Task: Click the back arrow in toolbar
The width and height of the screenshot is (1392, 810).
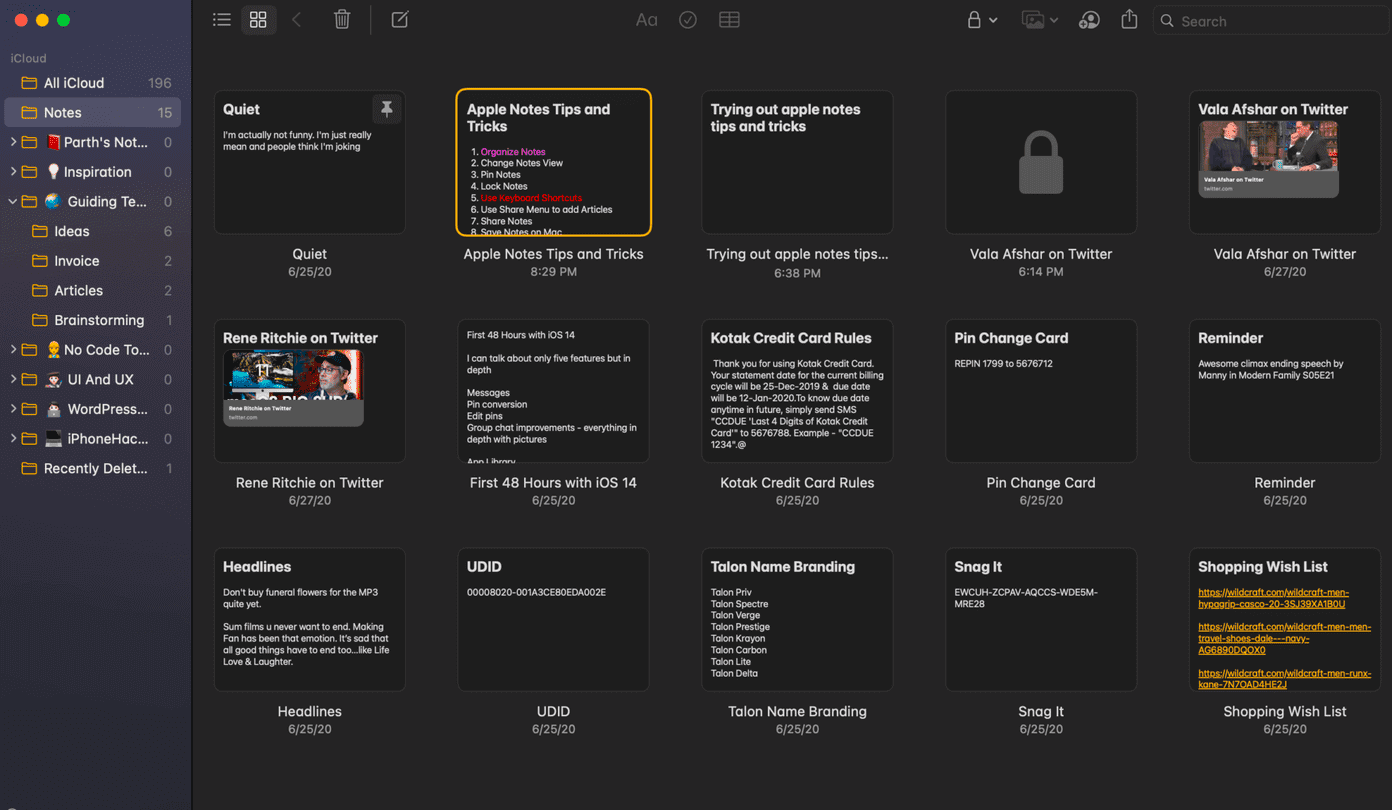Action: [297, 20]
